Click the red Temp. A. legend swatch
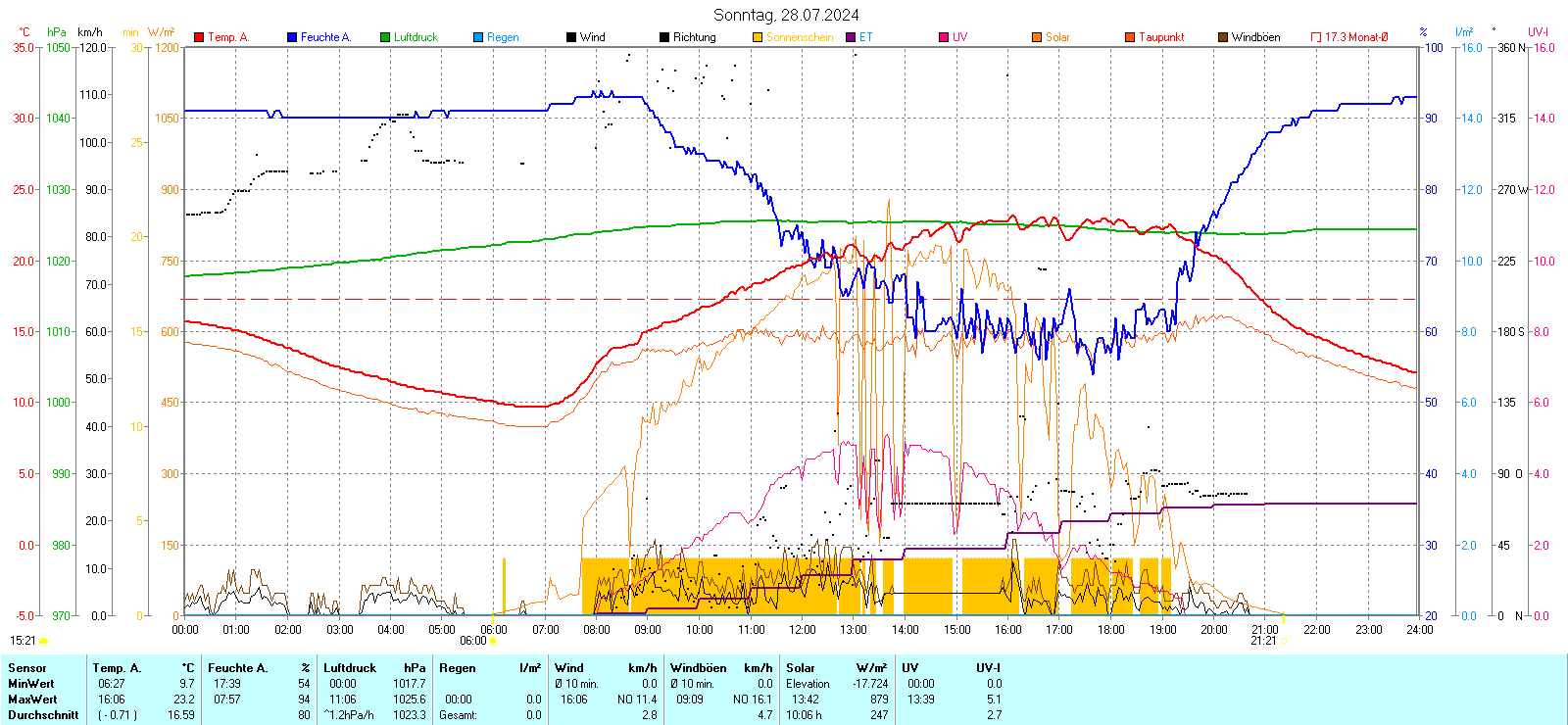Screen dimensions: 1568x725 [x=199, y=37]
